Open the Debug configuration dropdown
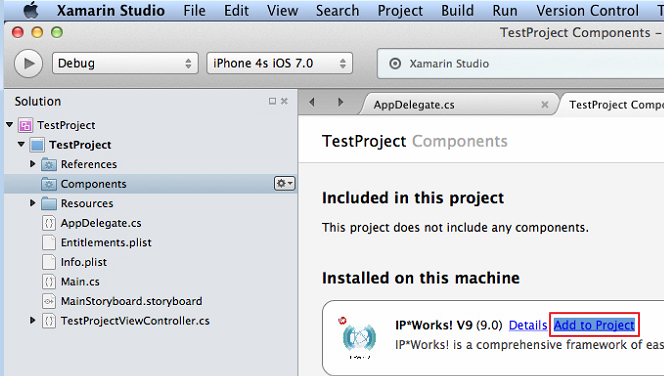 (125, 64)
